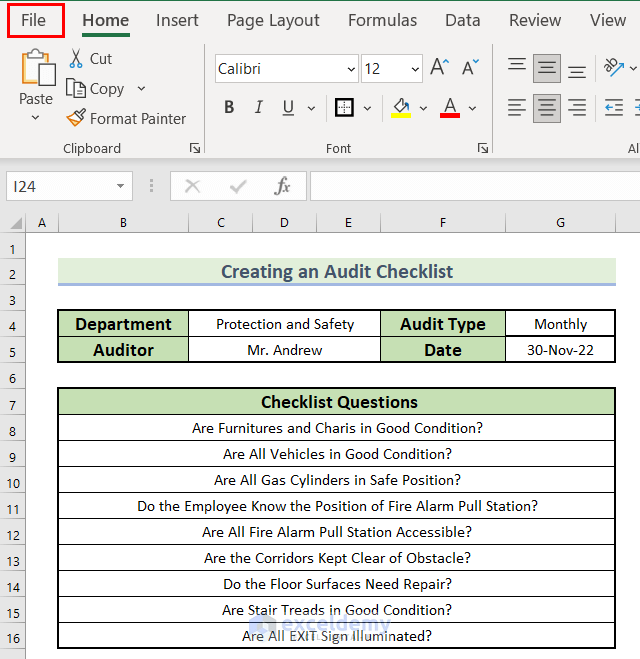
Task: Expand the Name Box dropdown arrow
Action: pos(121,186)
